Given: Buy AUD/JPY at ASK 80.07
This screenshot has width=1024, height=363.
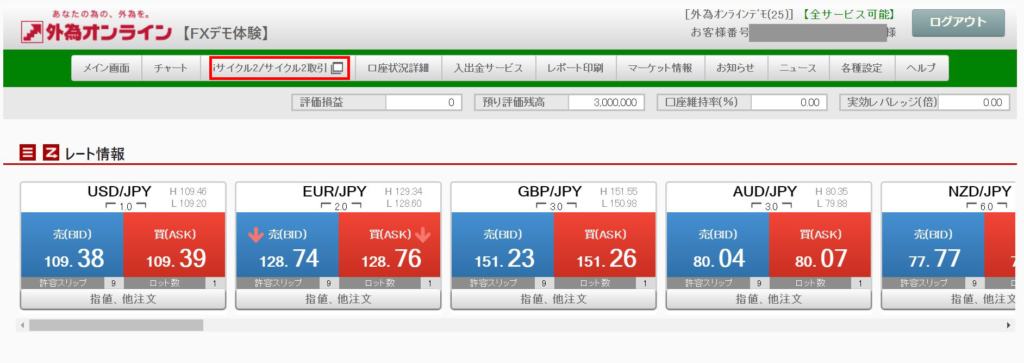Looking at the screenshot, I should [820, 245].
